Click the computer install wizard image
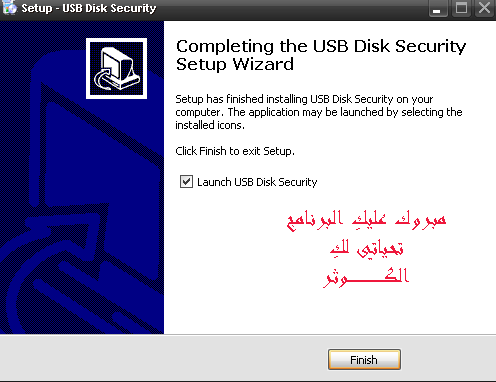The height and width of the screenshot is (382, 496). tap(116, 68)
